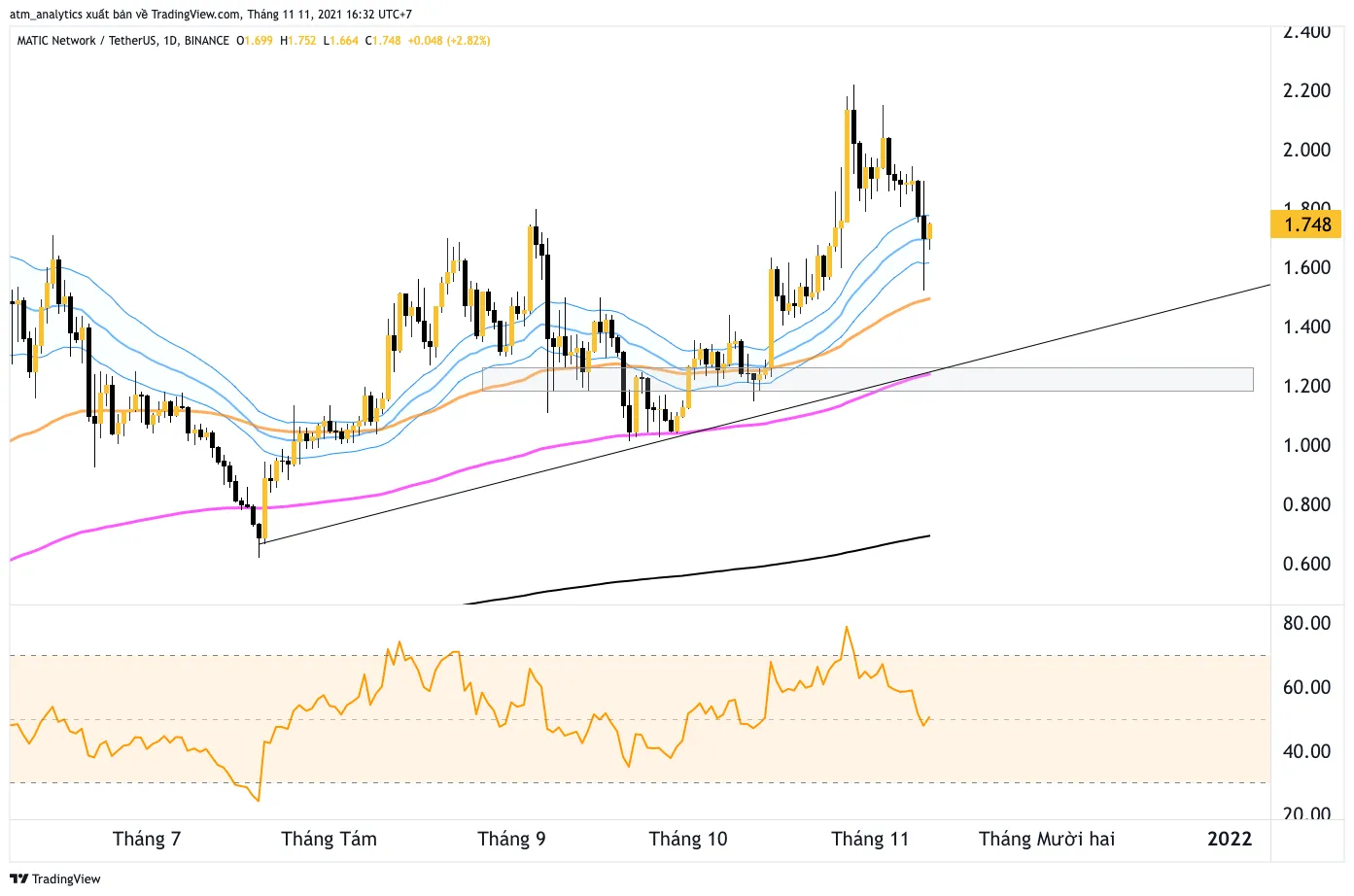Click the RSI 60.00 axis label
Image resolution: width=1354 pixels, height=896 pixels.
[1306, 687]
